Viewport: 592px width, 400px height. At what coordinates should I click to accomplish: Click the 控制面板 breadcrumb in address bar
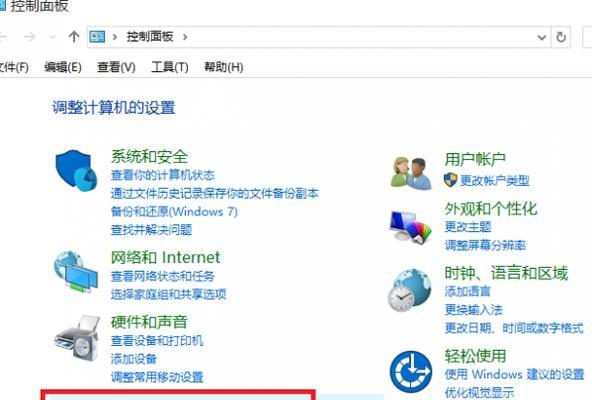(150, 37)
